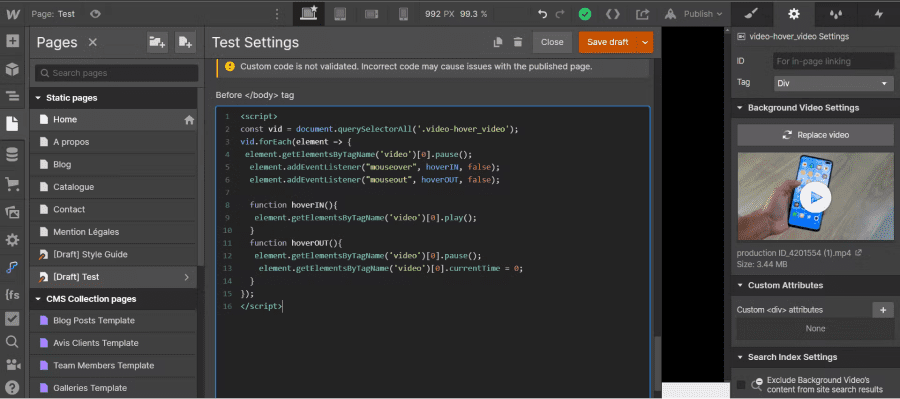Select the [Draft] Style Guide page
Screen dimensions: 900x399
[x=114, y=254]
